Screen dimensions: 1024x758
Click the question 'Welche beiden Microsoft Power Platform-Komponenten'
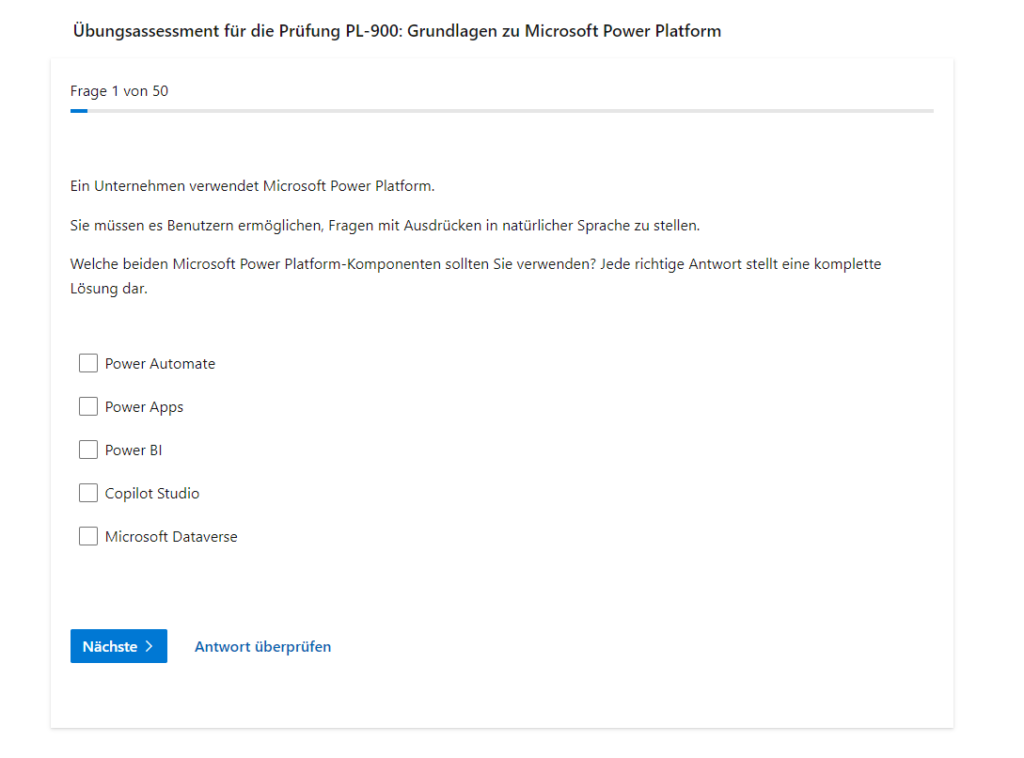tap(475, 276)
